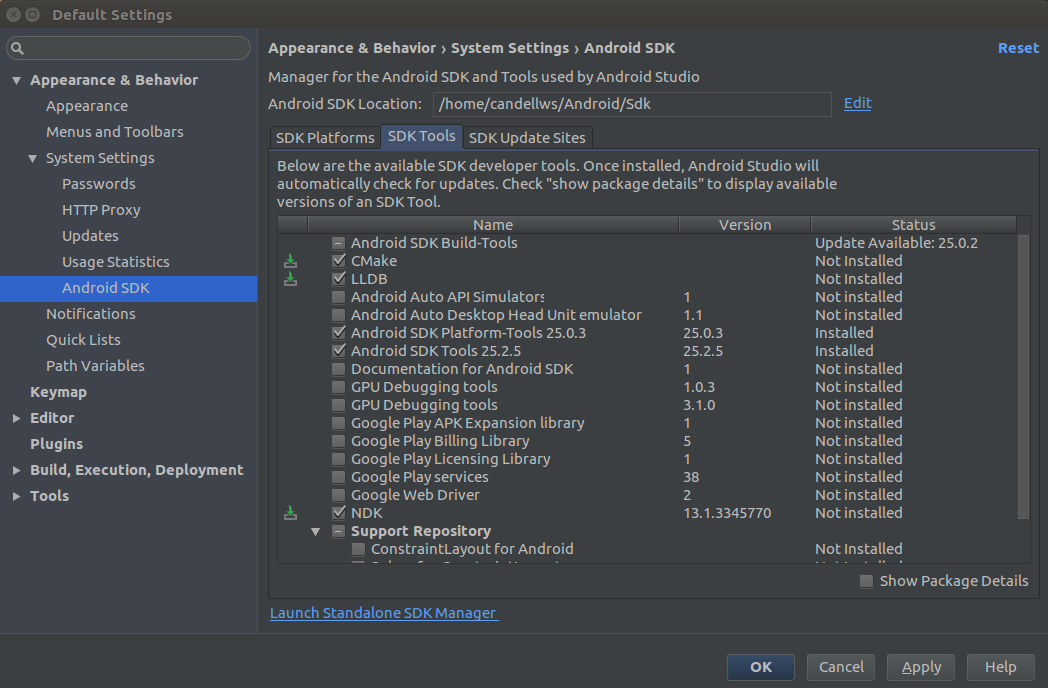Screen dimensions: 1048x688
Task: Click NDK version 13.1.3345770 cell
Action: pyautogui.click(x=727, y=513)
